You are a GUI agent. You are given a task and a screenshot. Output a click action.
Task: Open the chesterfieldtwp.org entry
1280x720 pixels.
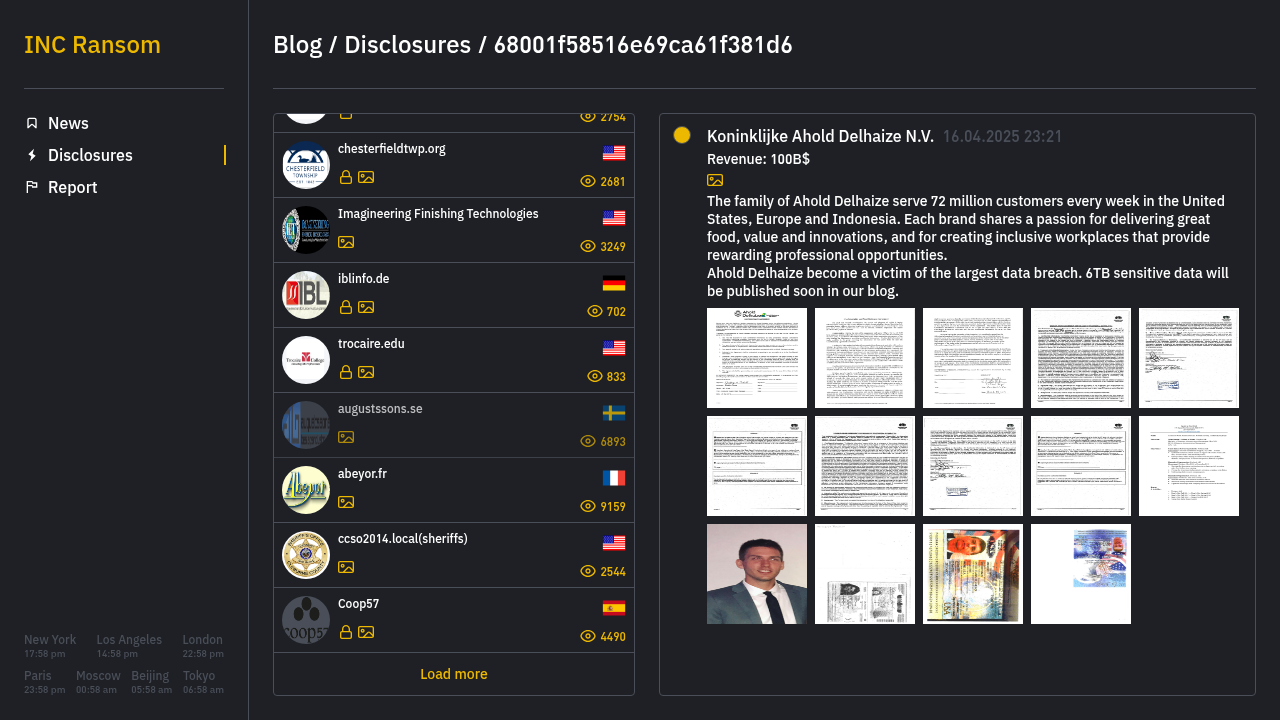(x=454, y=165)
